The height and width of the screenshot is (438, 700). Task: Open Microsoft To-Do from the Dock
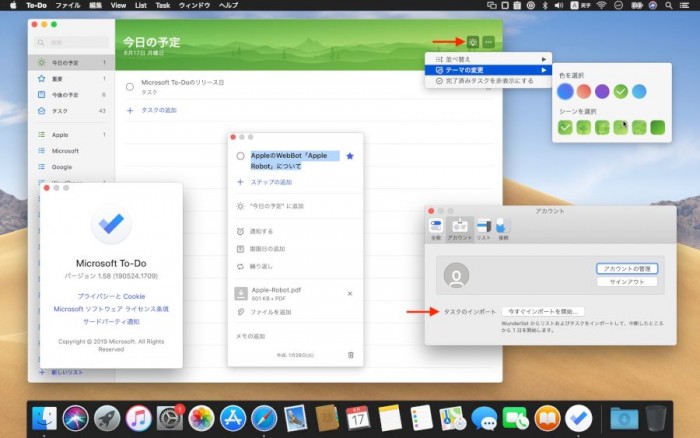pos(577,417)
